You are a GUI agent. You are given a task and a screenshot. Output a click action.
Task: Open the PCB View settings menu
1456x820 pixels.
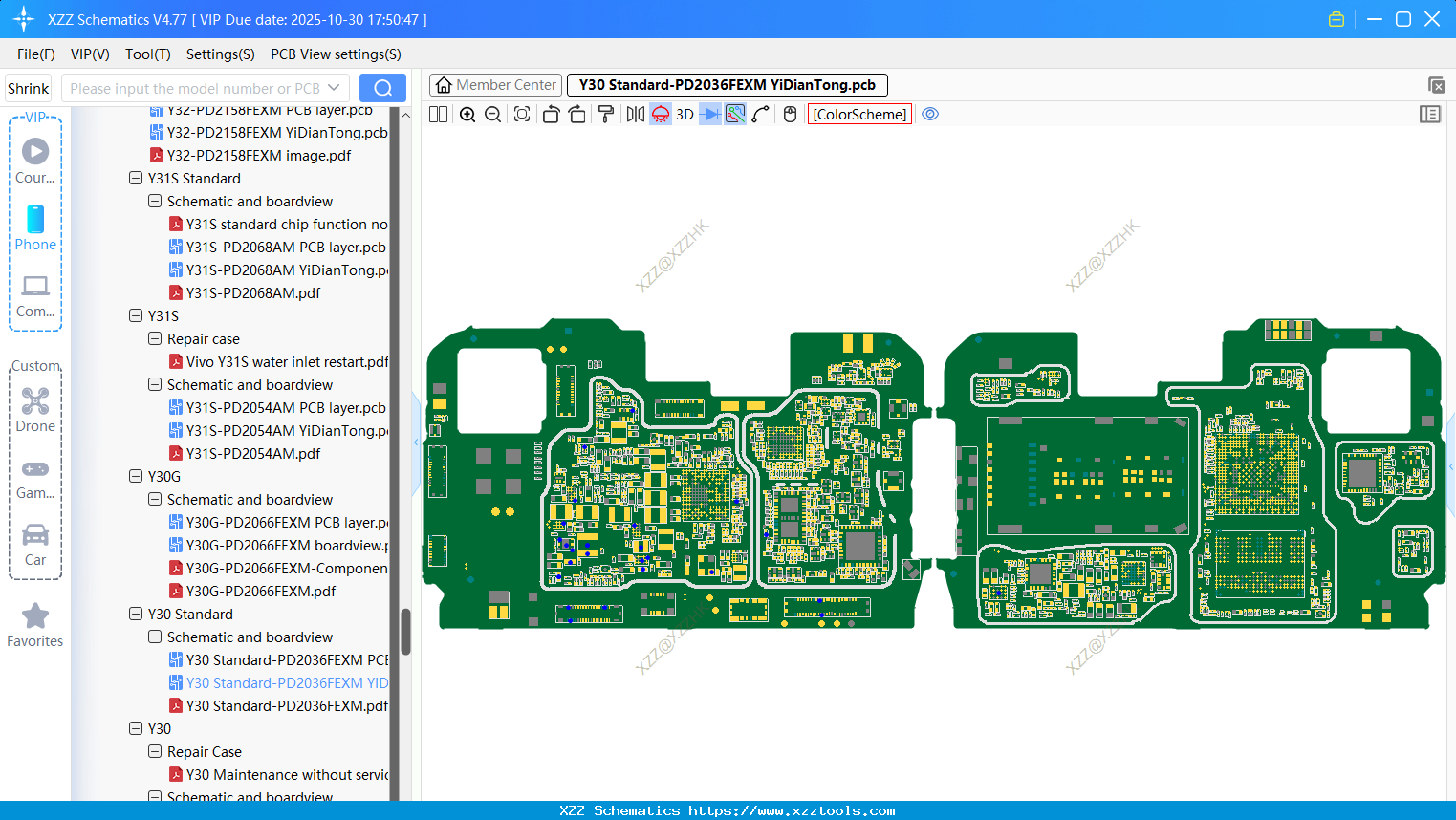[335, 54]
